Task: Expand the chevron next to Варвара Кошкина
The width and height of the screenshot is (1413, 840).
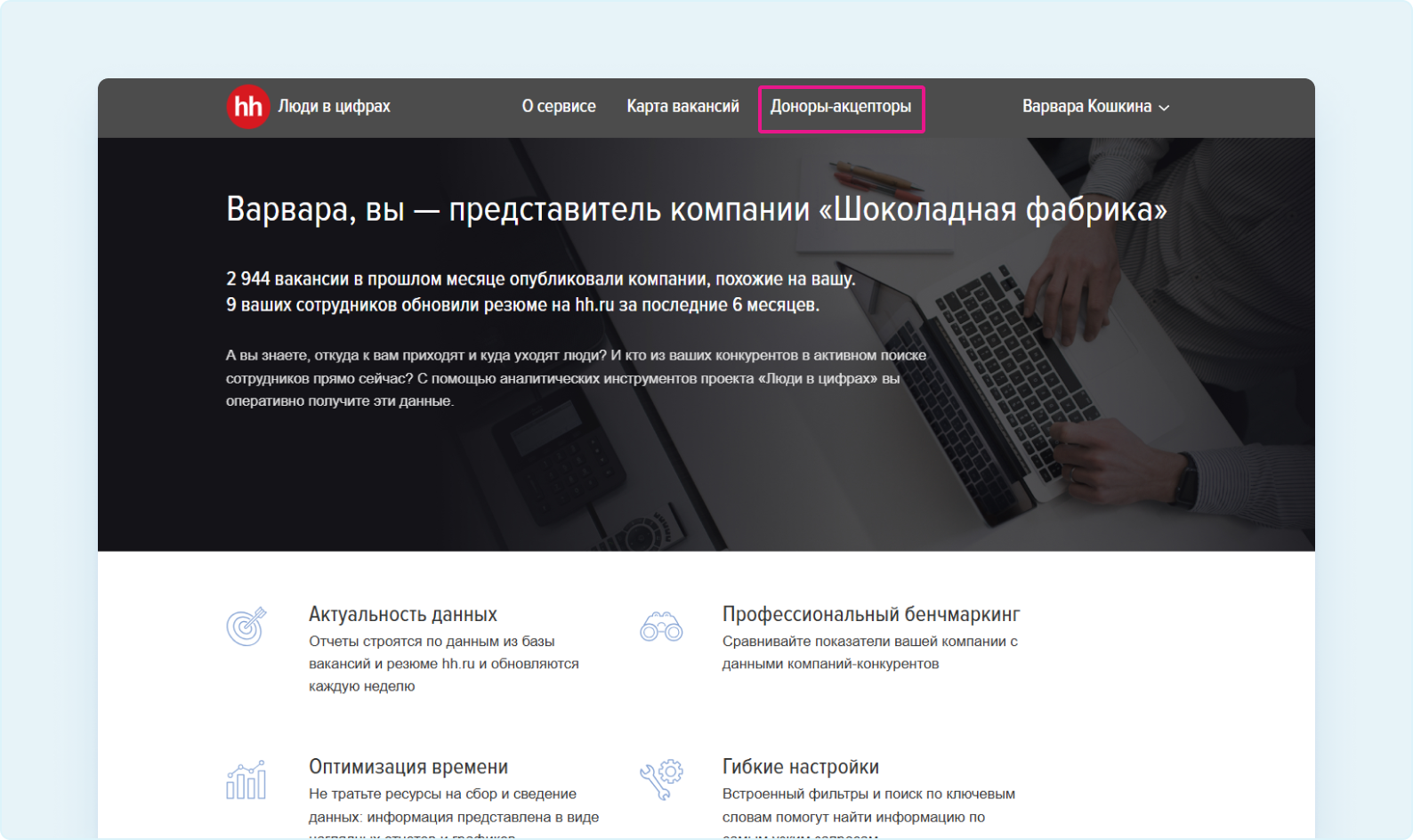Action: [x=1164, y=108]
